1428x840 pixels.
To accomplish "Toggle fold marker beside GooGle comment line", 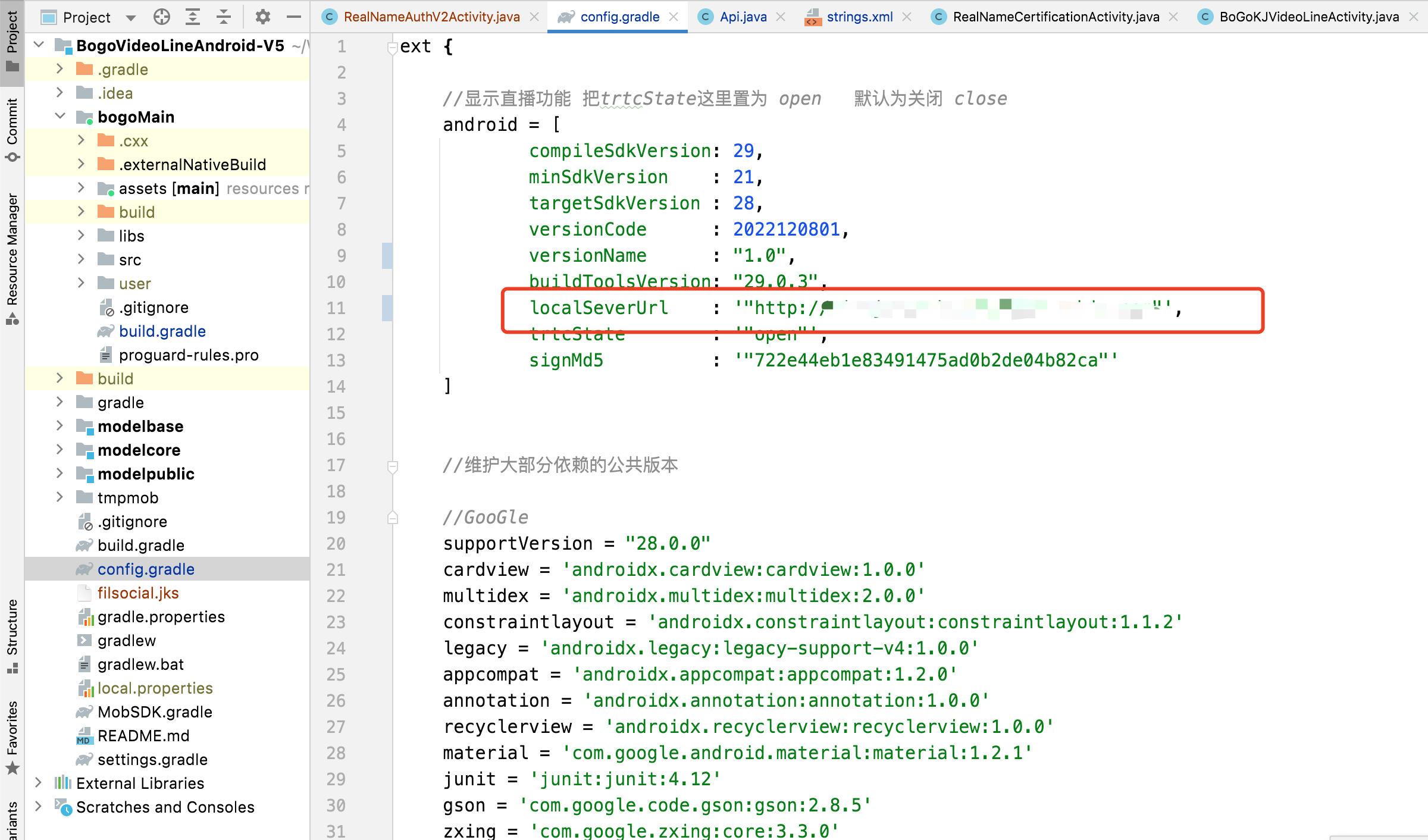I will 392,518.
